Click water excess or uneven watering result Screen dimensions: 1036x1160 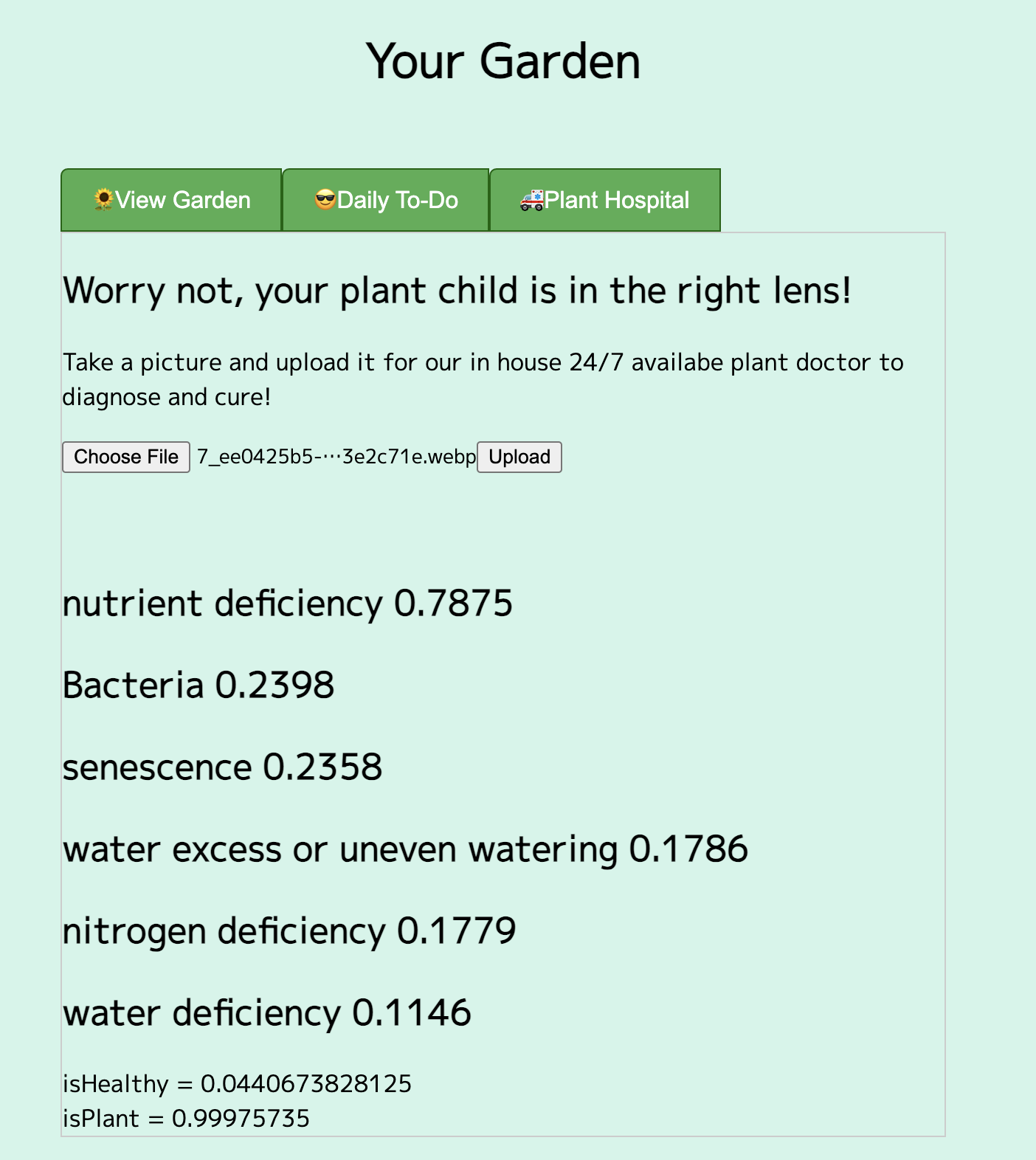click(x=406, y=849)
